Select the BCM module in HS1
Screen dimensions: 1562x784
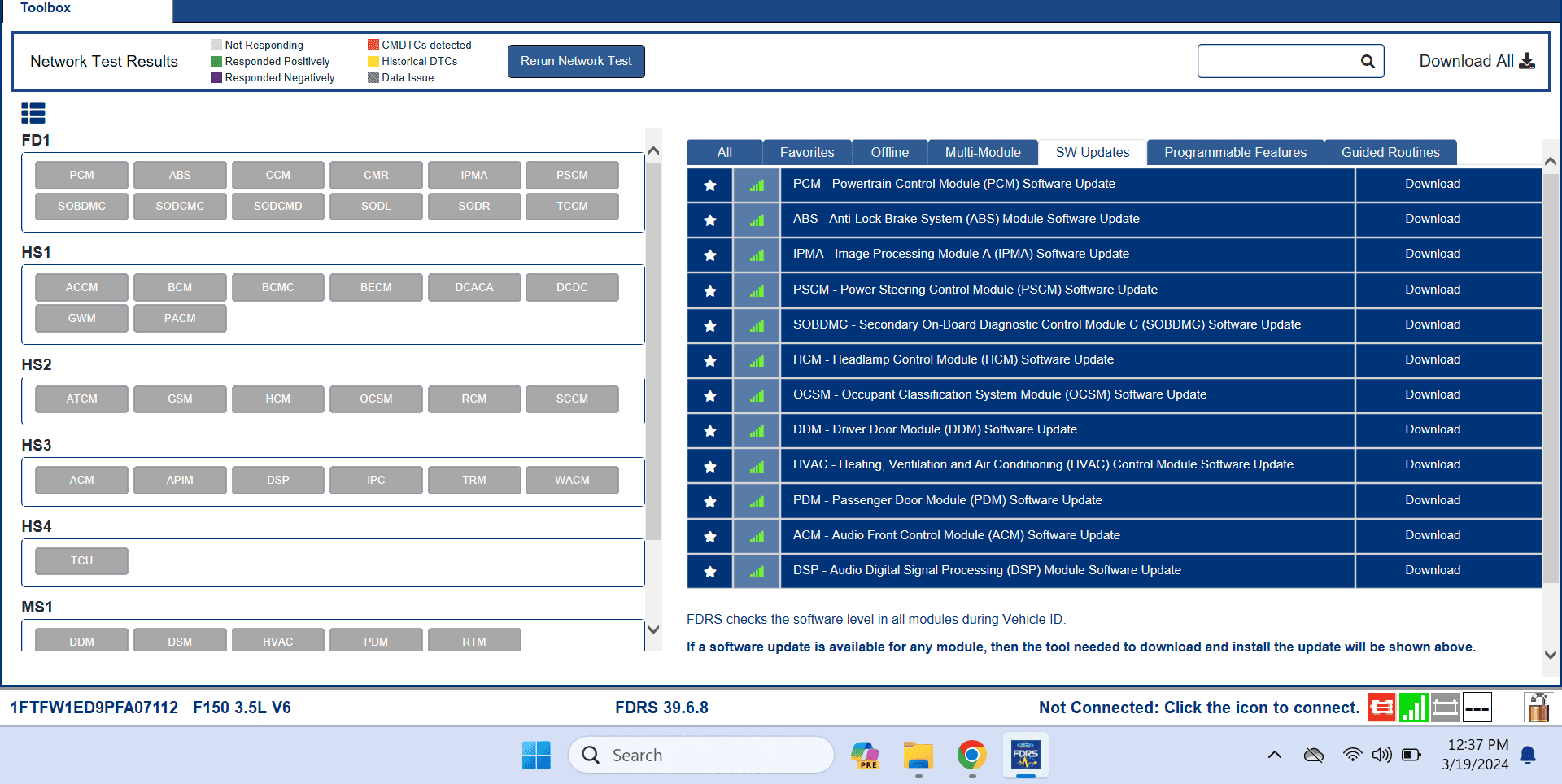point(180,287)
